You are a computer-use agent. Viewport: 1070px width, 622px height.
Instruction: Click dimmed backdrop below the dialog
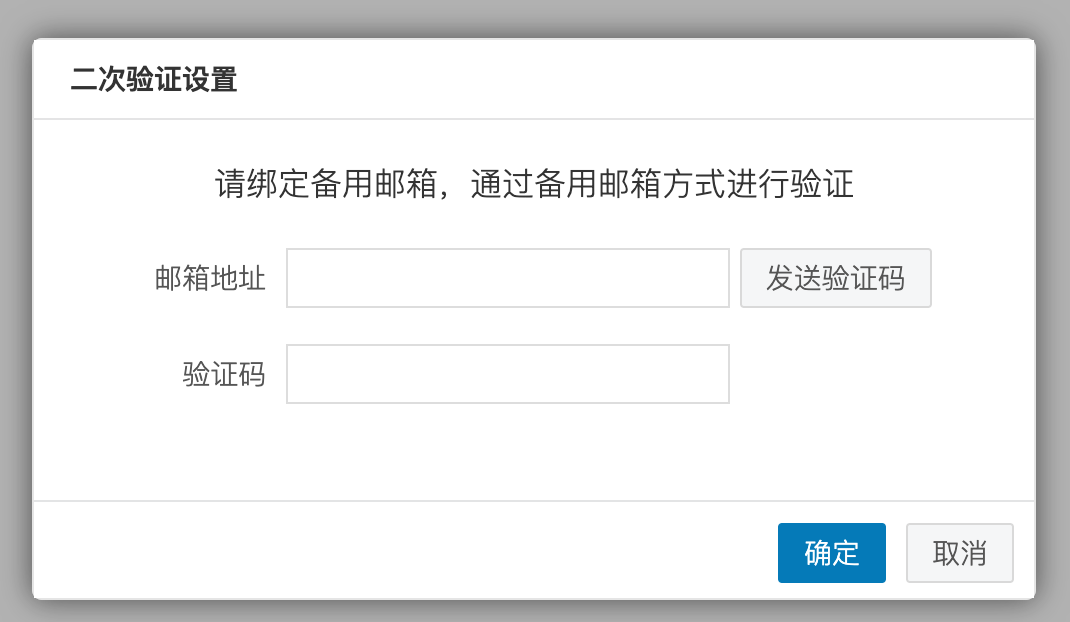pyautogui.click(x=535, y=611)
